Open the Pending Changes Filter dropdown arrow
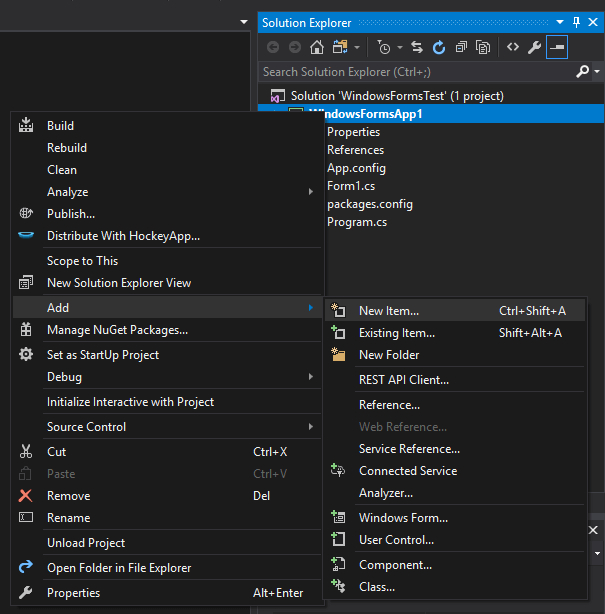Screen dimensions: 605x614 400,47
